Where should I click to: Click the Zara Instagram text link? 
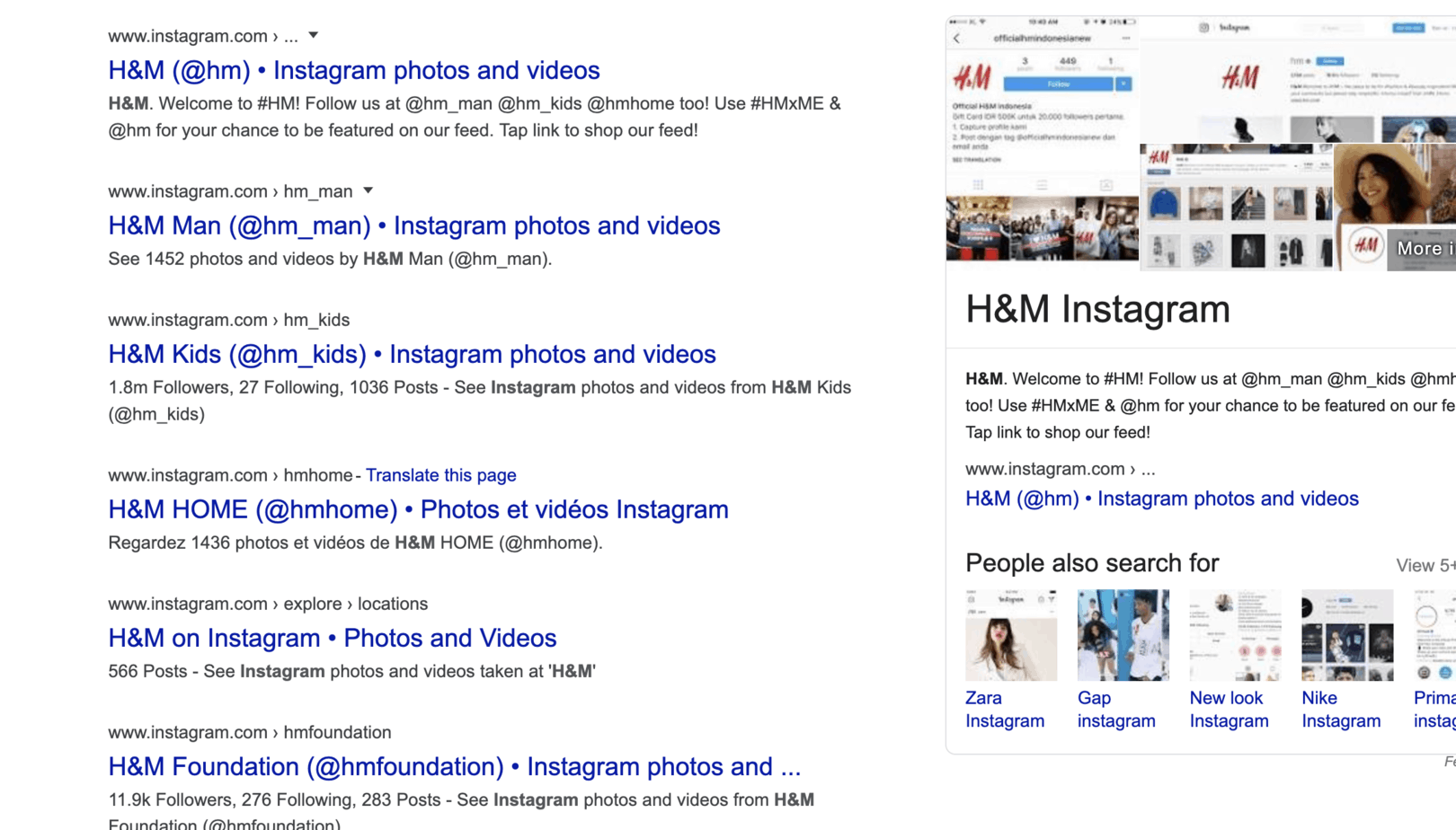click(x=1004, y=710)
